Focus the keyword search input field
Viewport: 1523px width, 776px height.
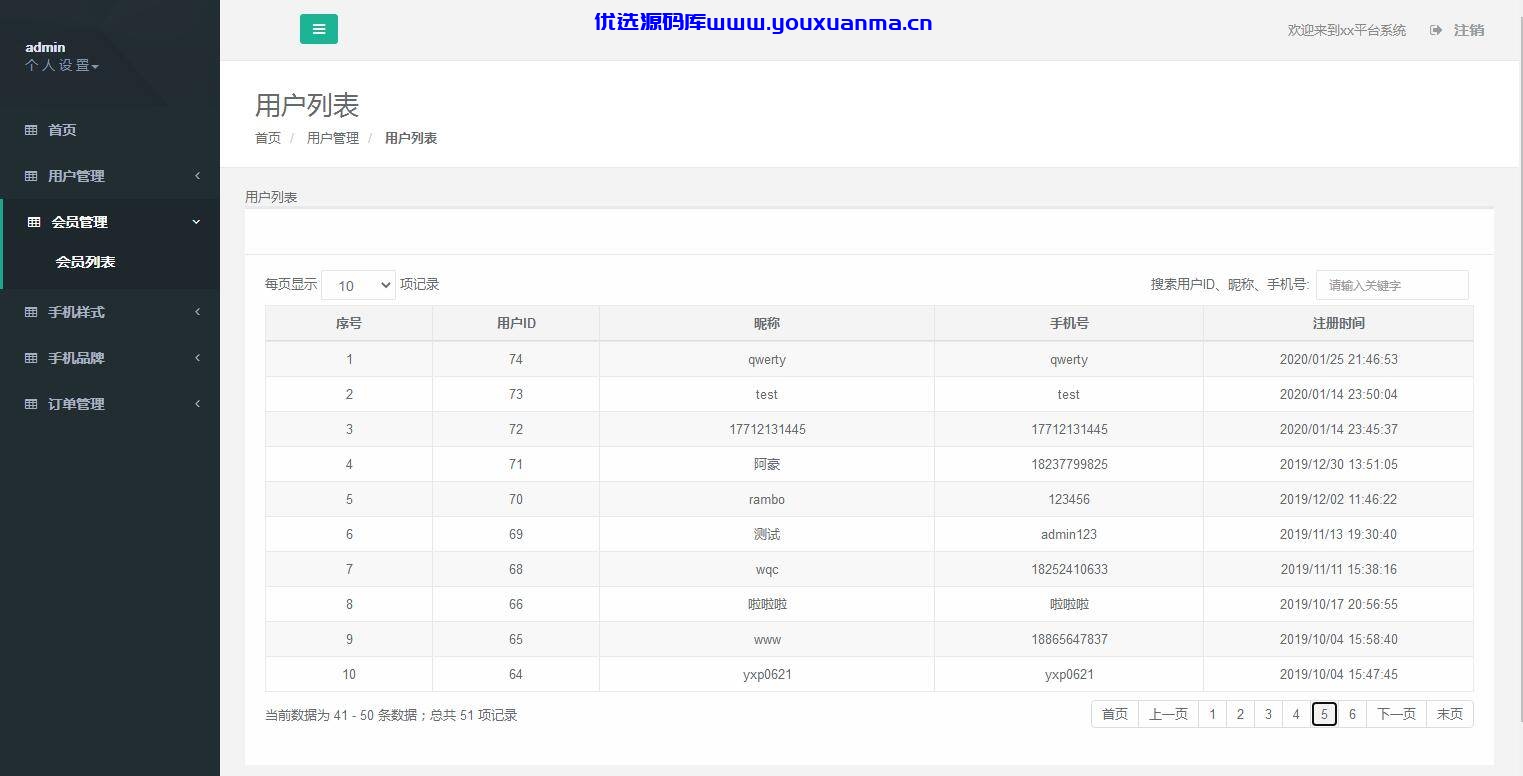pyautogui.click(x=1392, y=285)
